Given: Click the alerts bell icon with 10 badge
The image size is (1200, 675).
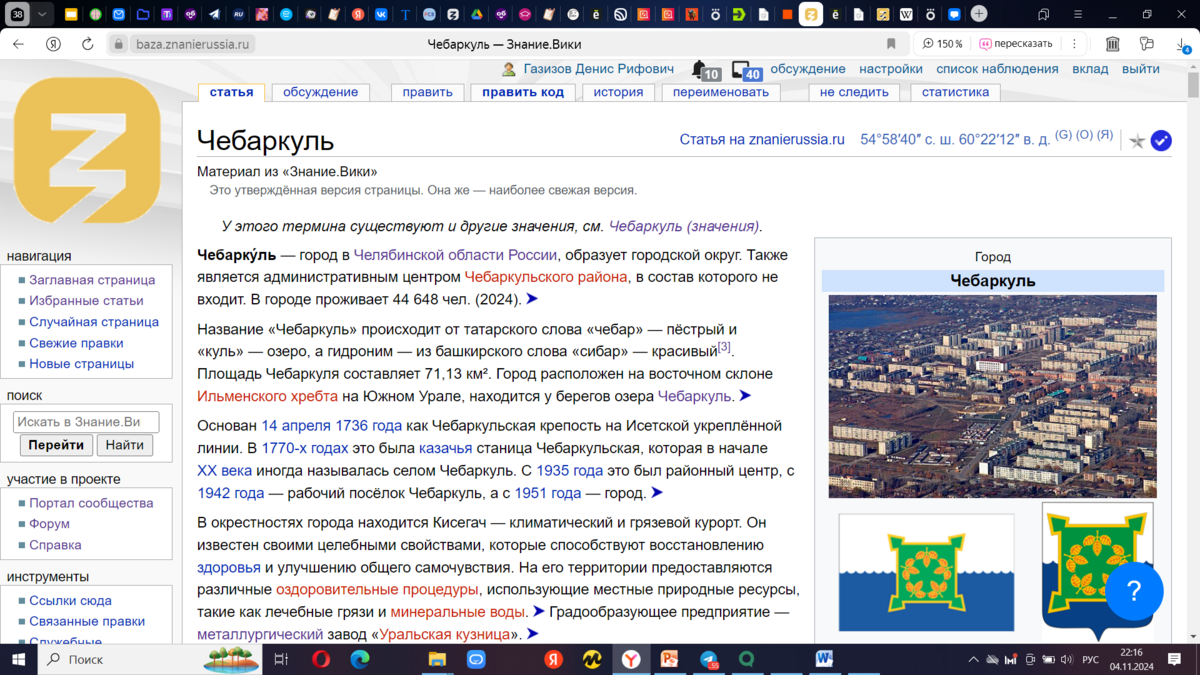Looking at the screenshot, I should [700, 69].
